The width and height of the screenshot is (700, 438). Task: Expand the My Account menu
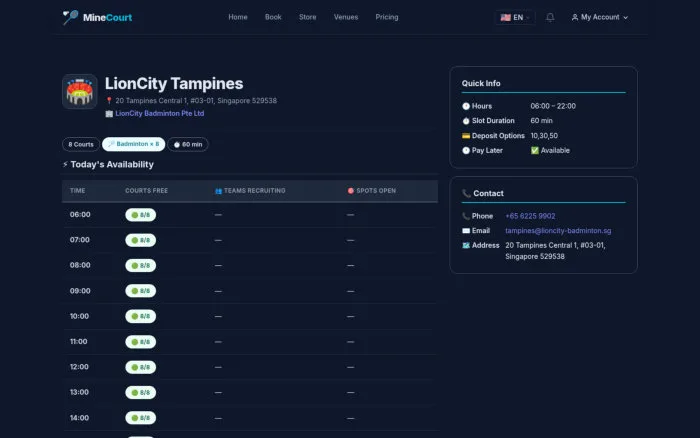(600, 17)
